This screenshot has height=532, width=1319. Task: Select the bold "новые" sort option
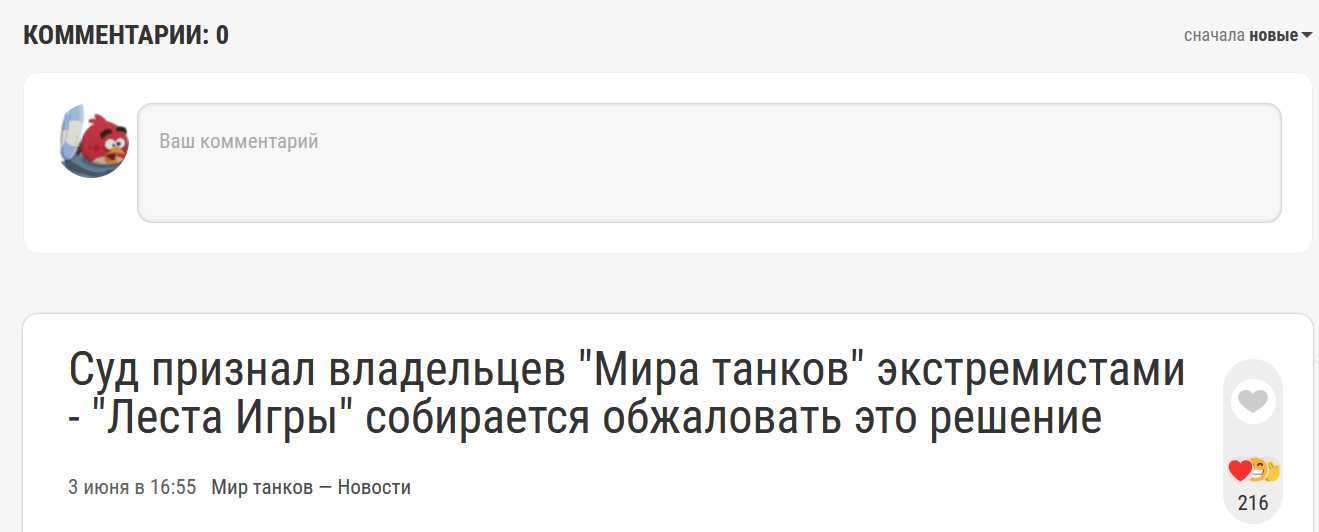pyautogui.click(x=1273, y=35)
